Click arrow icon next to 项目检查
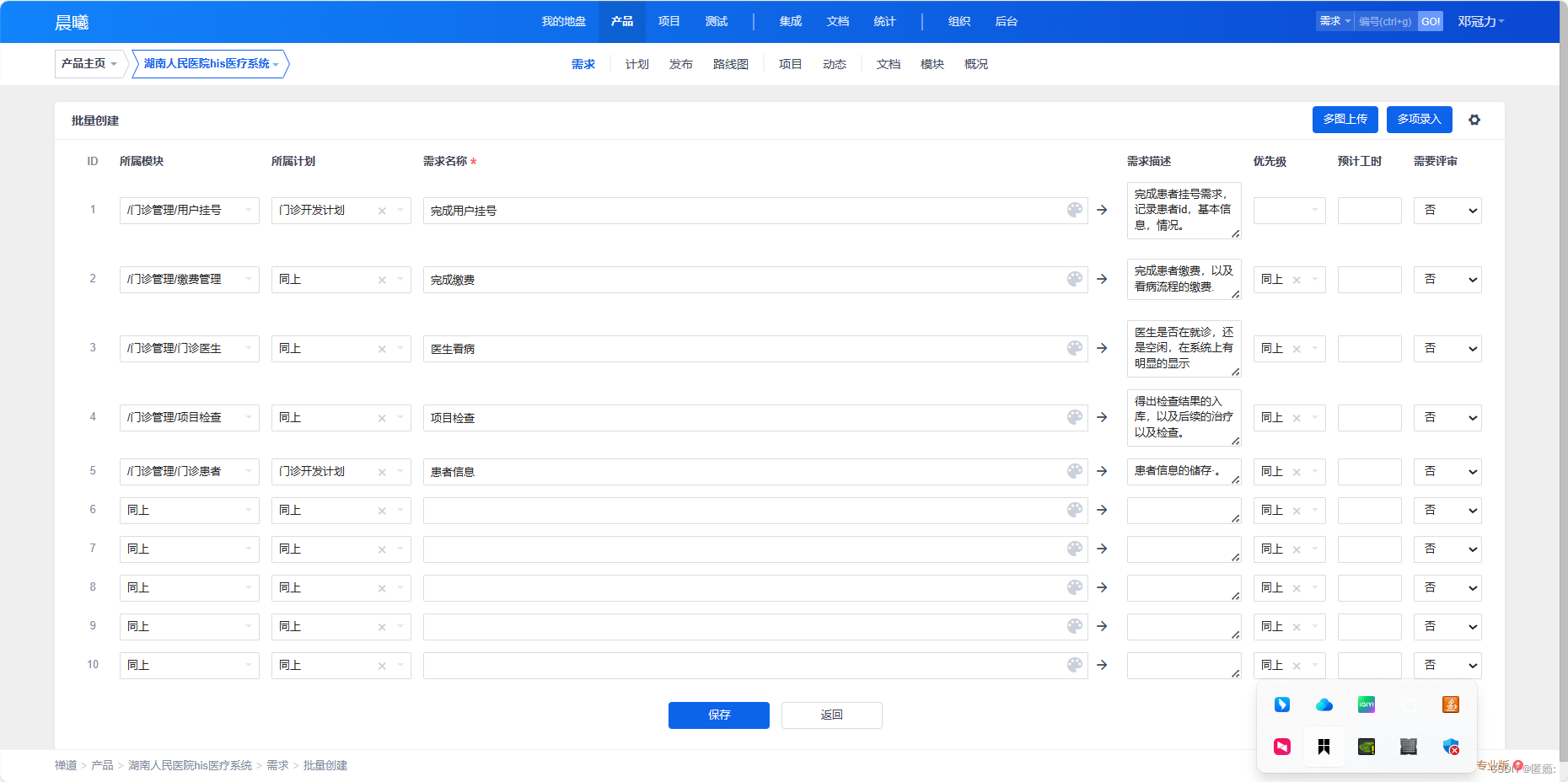 tap(1102, 417)
